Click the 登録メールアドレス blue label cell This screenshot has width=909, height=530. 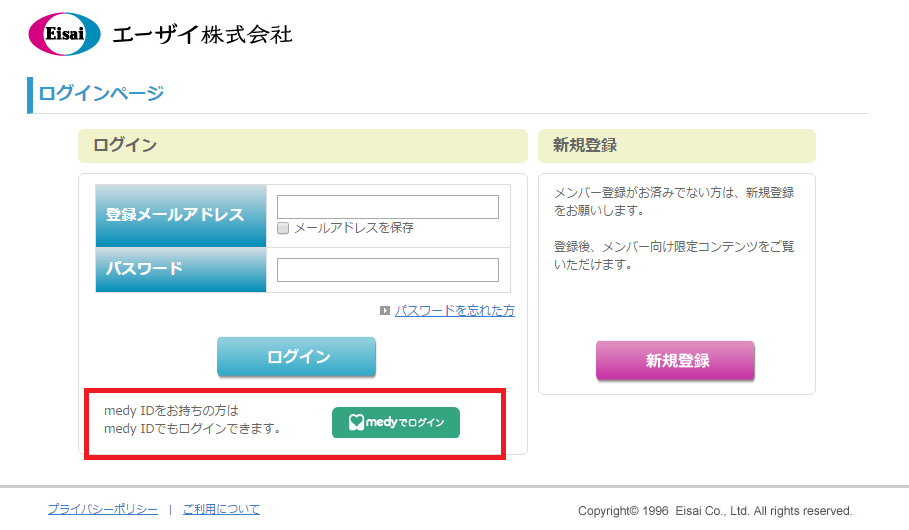coord(181,216)
